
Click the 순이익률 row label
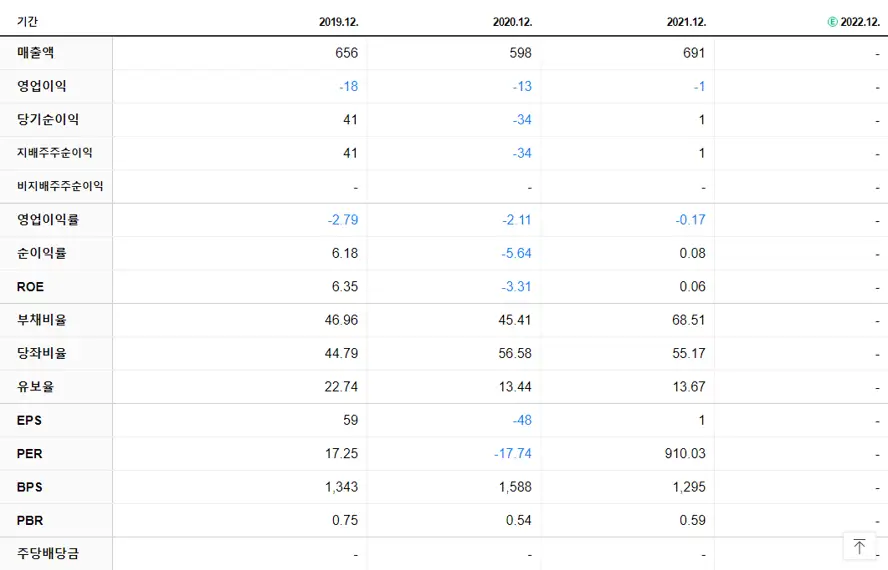[42, 253]
